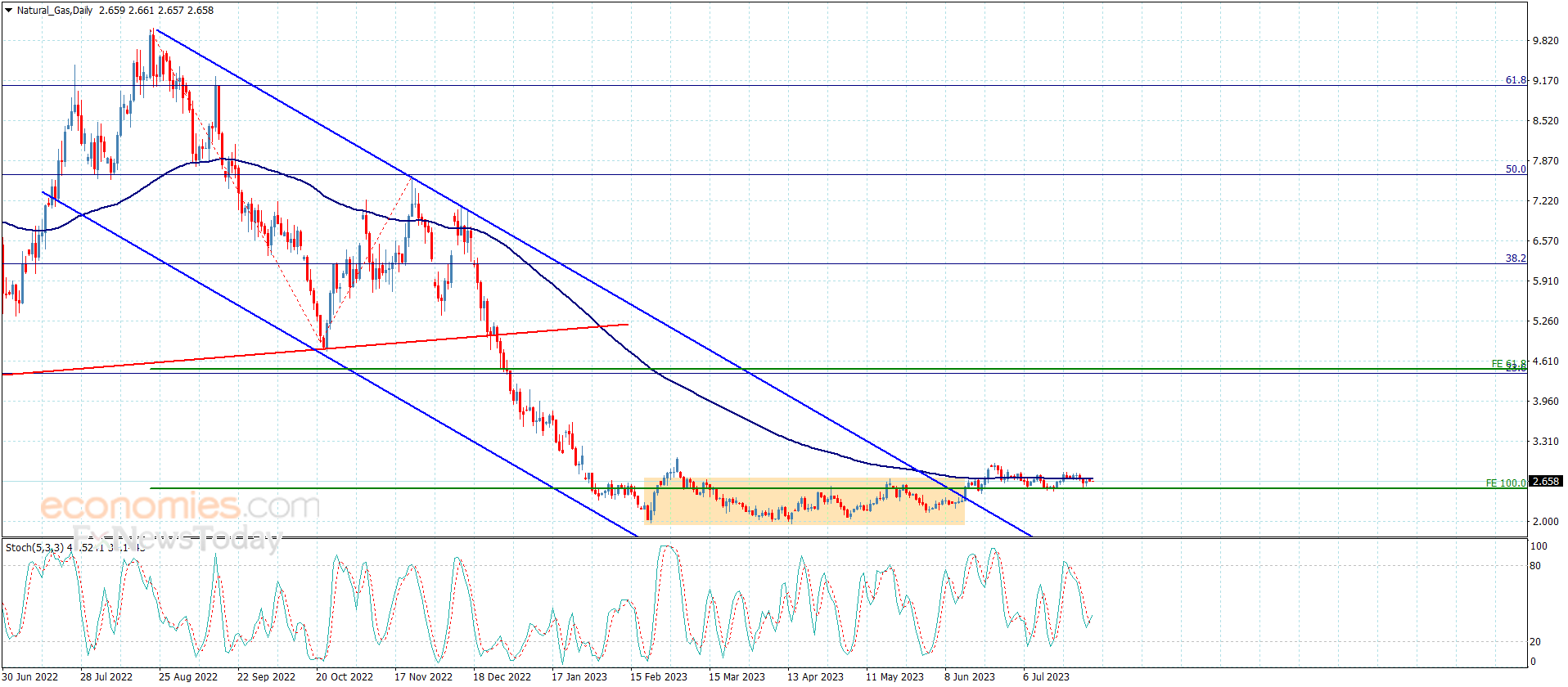
Task: Select the 5.260 price axis value
Action: pyautogui.click(x=1546, y=321)
